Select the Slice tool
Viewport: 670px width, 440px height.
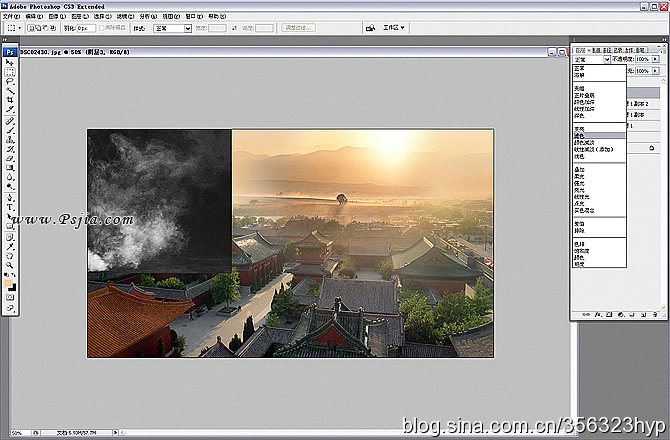click(x=10, y=109)
